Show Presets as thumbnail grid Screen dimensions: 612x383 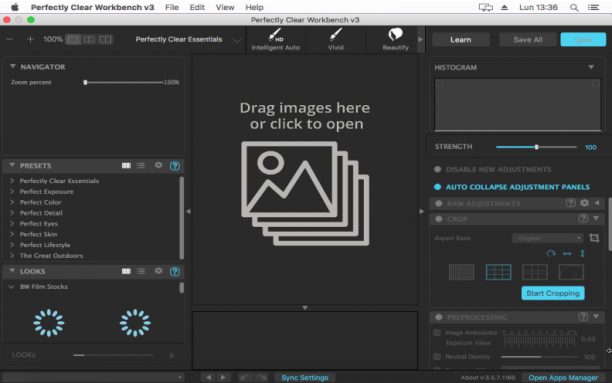[126, 166]
